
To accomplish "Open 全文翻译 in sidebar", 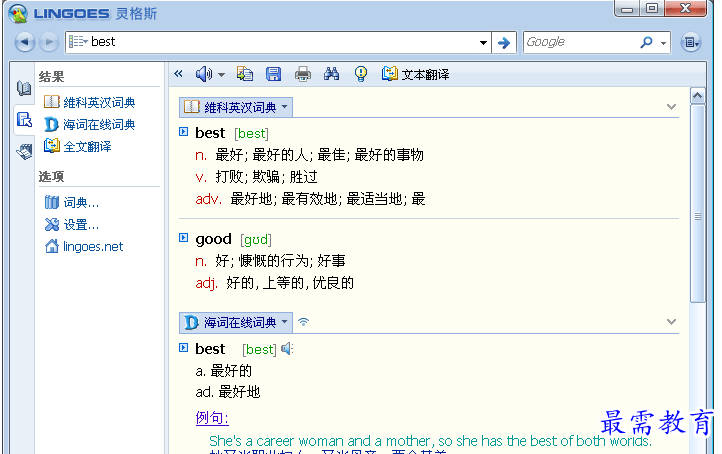I will (77, 146).
